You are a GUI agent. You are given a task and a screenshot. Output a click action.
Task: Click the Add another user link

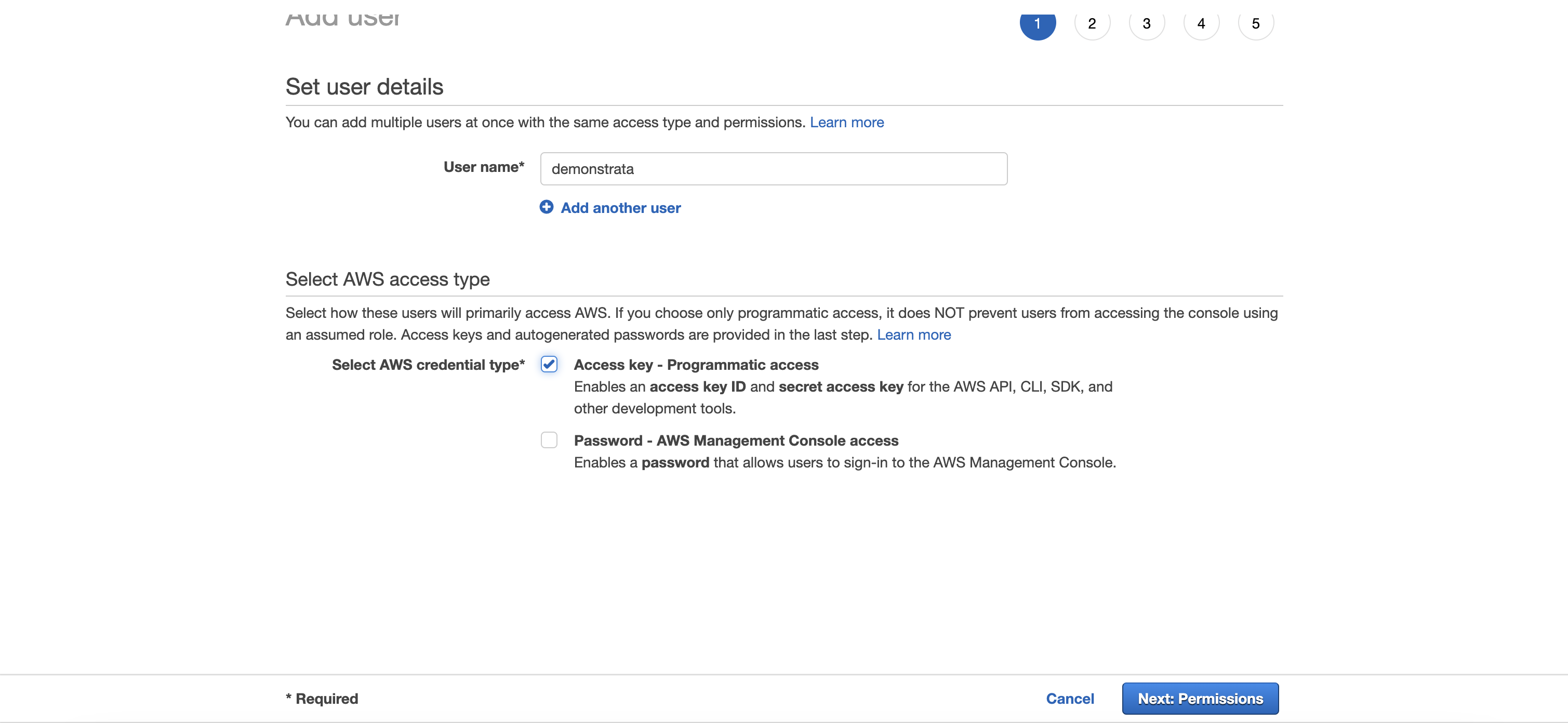point(620,208)
